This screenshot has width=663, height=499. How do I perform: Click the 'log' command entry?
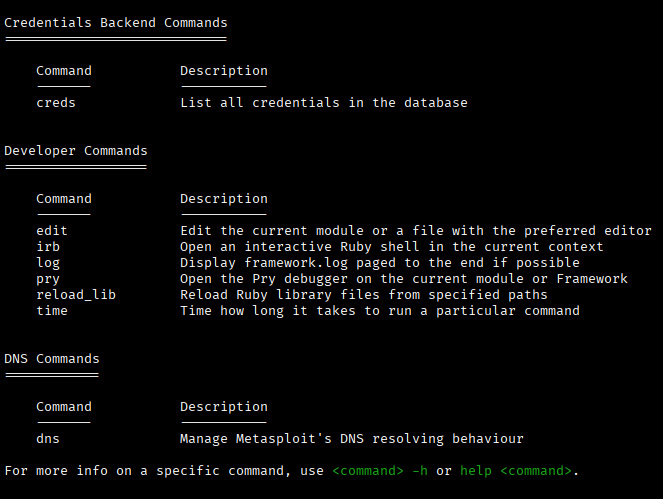48,263
